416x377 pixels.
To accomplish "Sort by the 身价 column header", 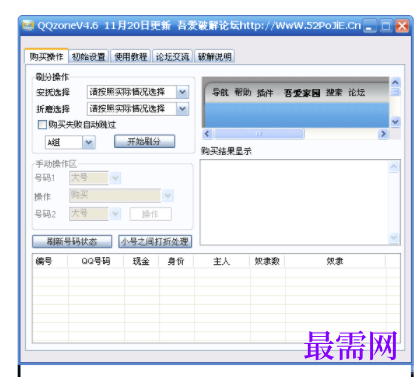I will tap(176, 261).
